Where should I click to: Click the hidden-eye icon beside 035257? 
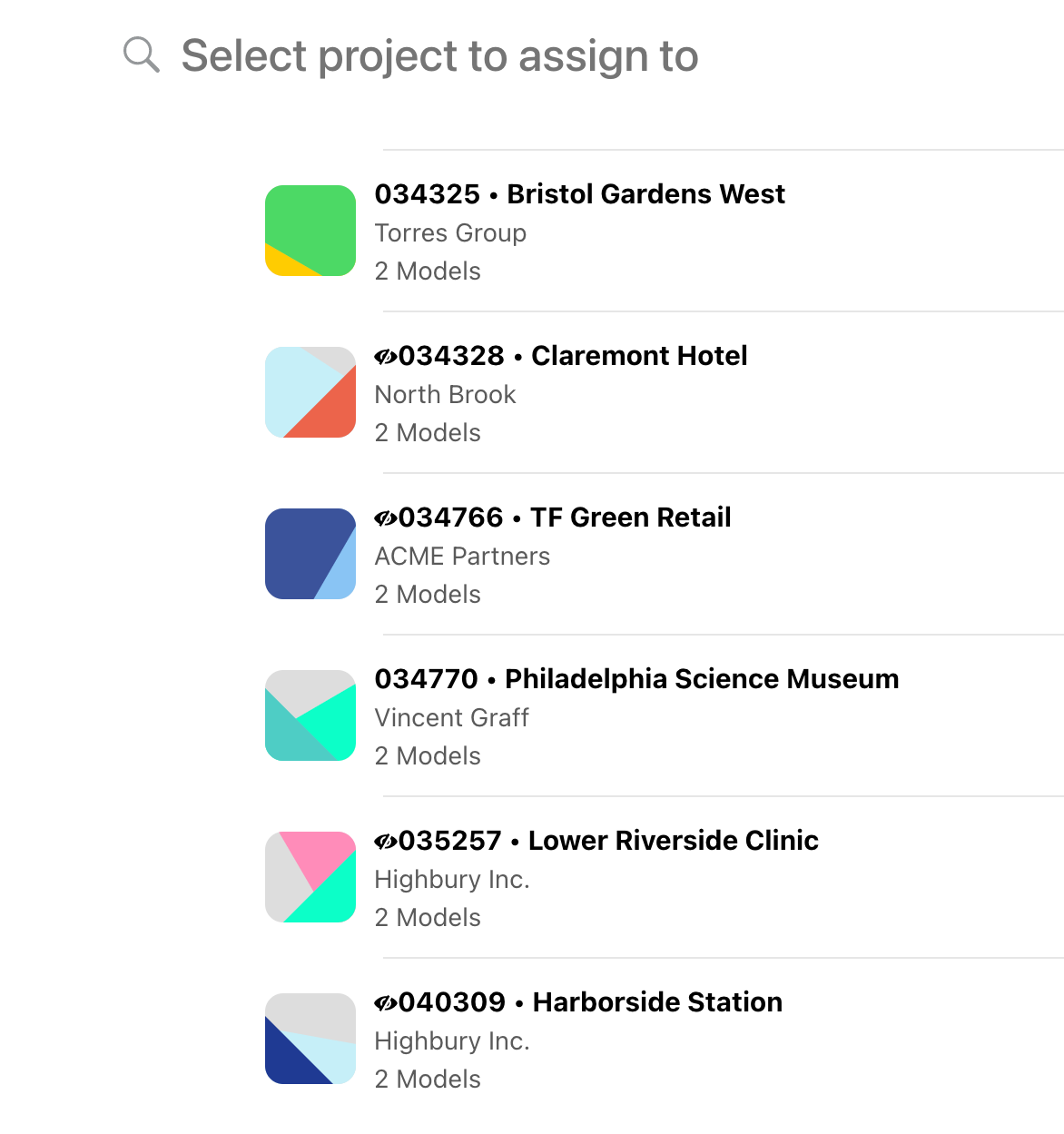point(386,842)
